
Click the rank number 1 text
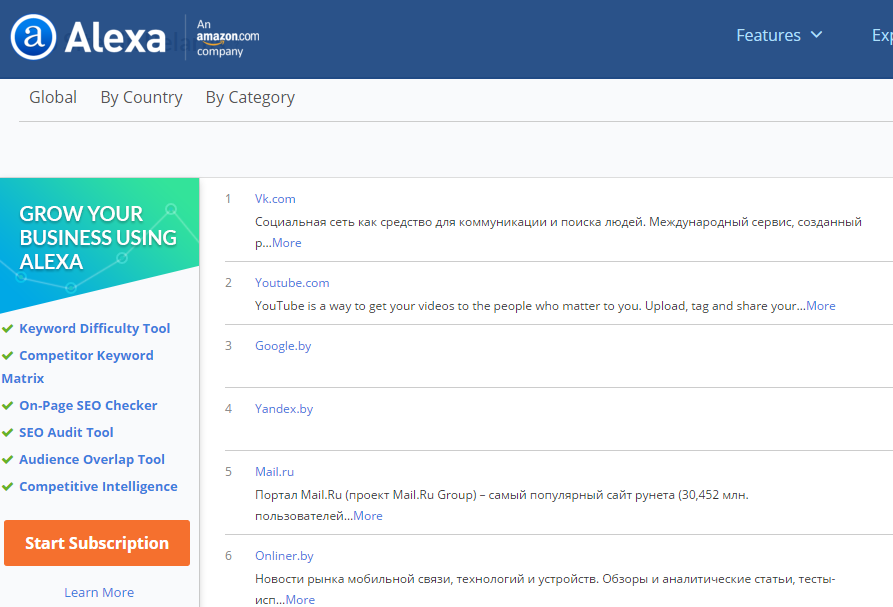pyautogui.click(x=228, y=199)
